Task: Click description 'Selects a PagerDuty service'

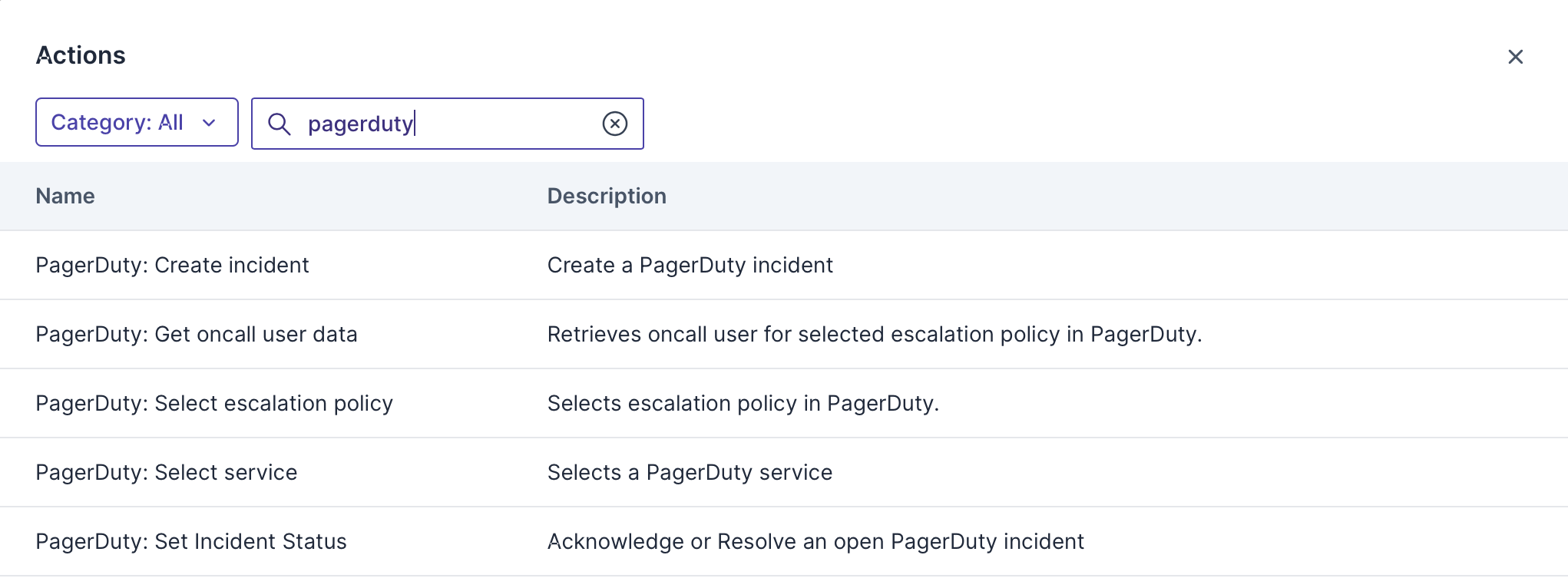Action: point(690,473)
